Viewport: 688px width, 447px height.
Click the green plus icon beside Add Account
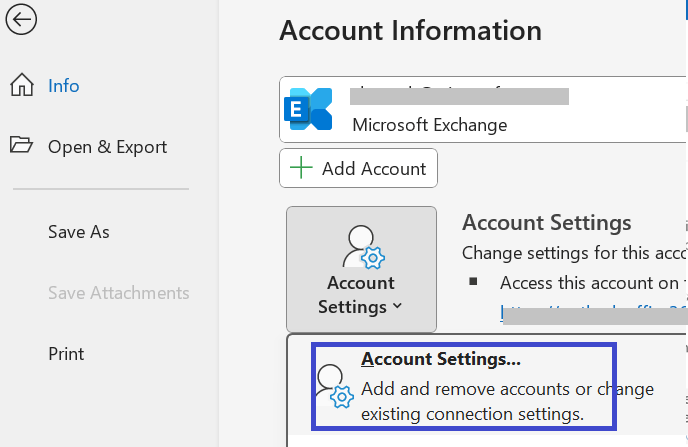click(x=300, y=168)
